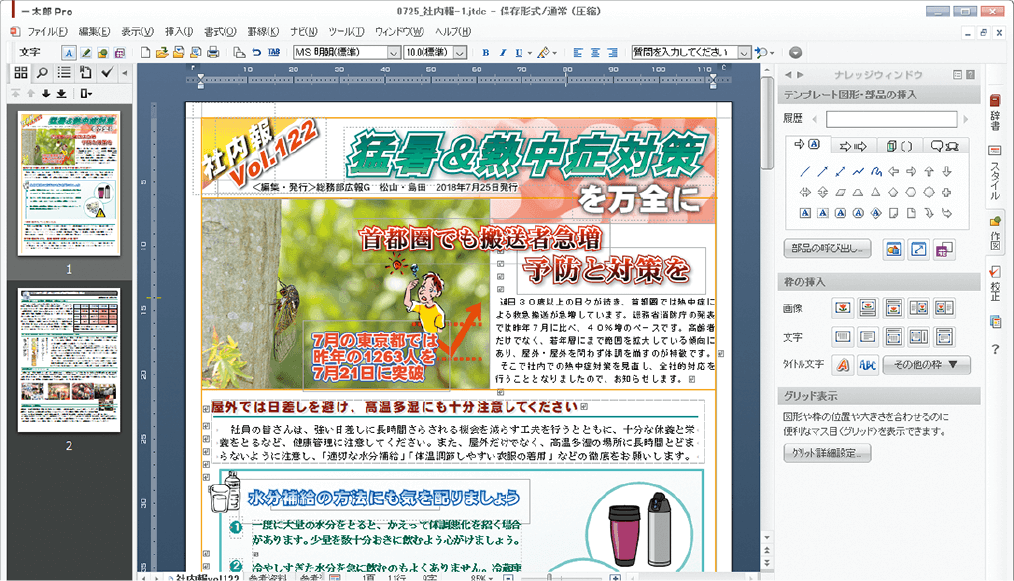Switch to the 辞書 side tab
The image size is (1014, 581).
tap(995, 112)
